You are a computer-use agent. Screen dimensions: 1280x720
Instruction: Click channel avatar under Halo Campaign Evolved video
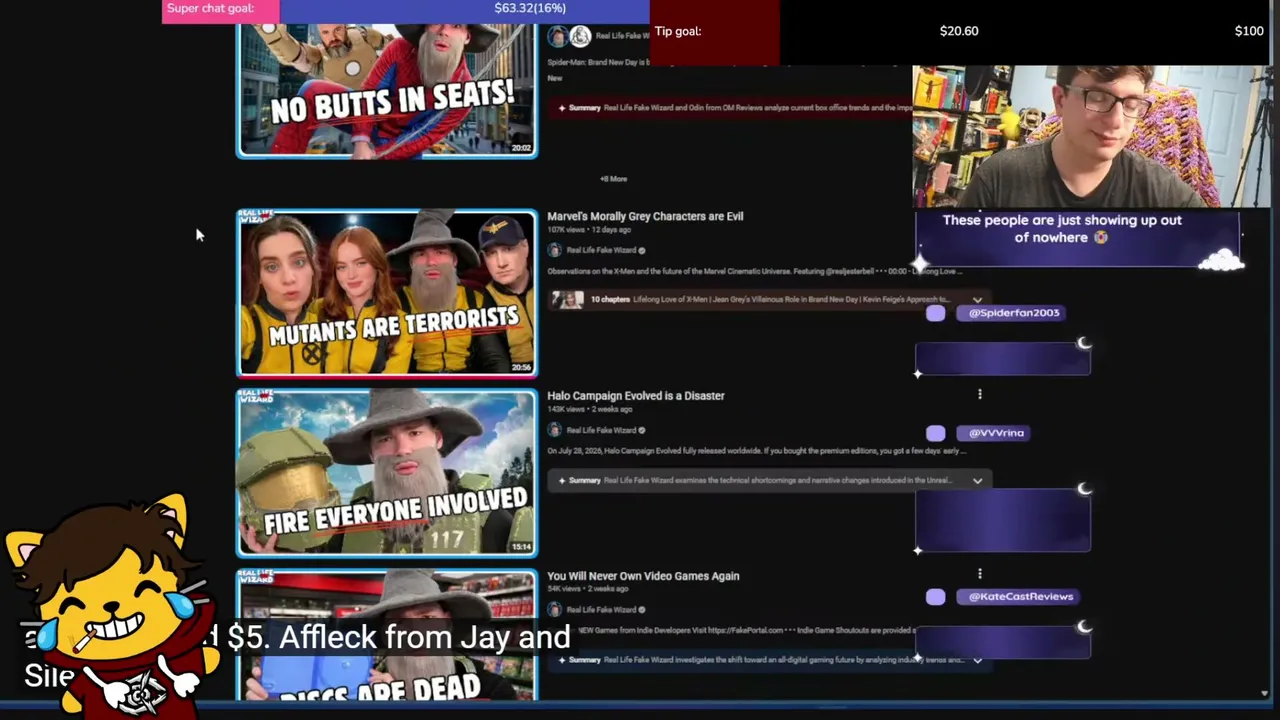(555, 430)
